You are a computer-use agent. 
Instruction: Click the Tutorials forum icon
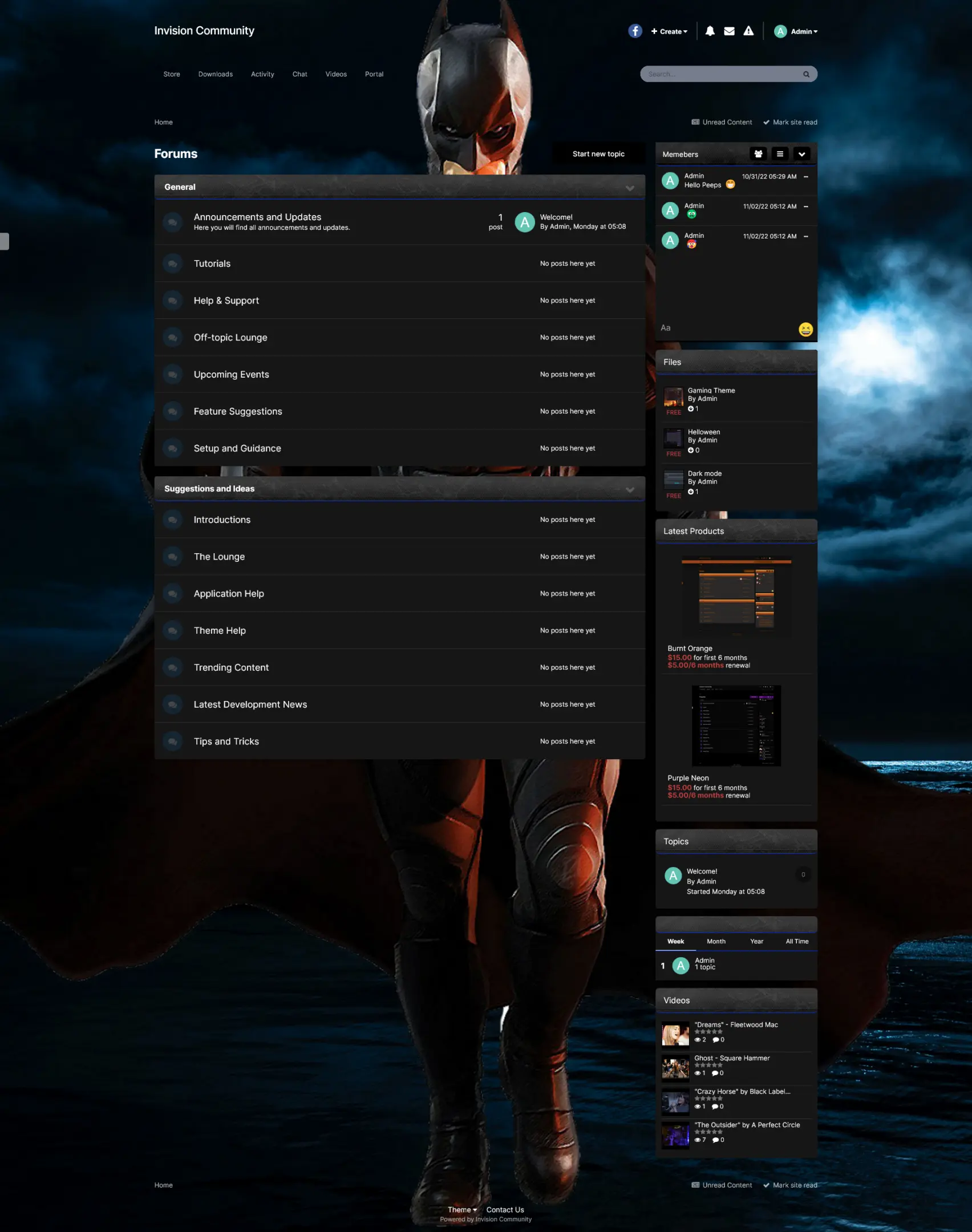pos(172,264)
